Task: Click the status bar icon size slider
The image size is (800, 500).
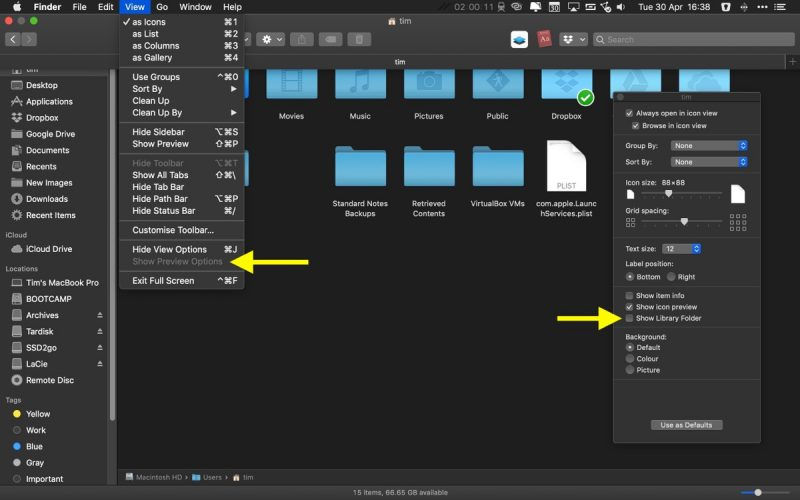Action: (765, 492)
